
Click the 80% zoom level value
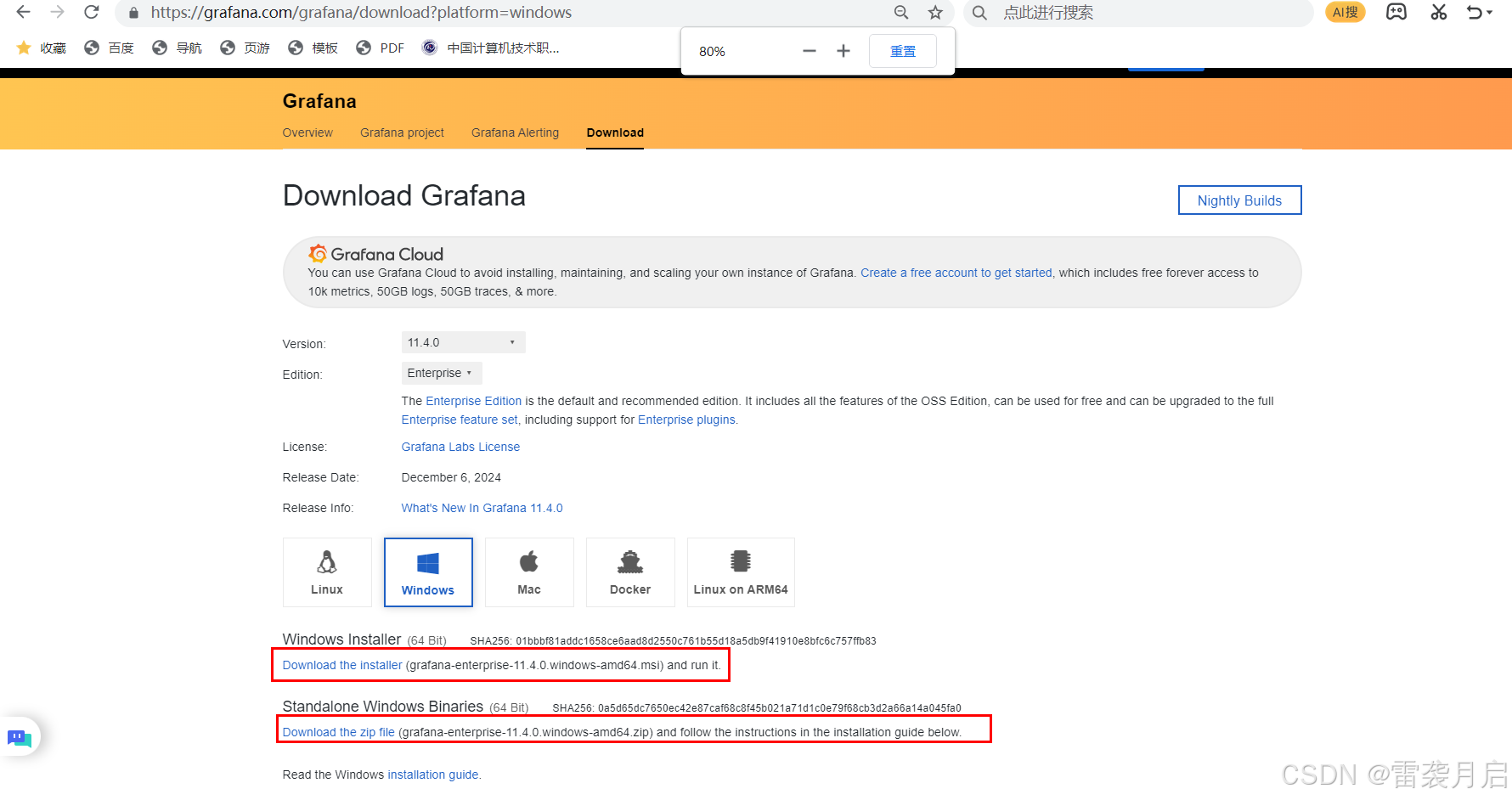click(712, 52)
